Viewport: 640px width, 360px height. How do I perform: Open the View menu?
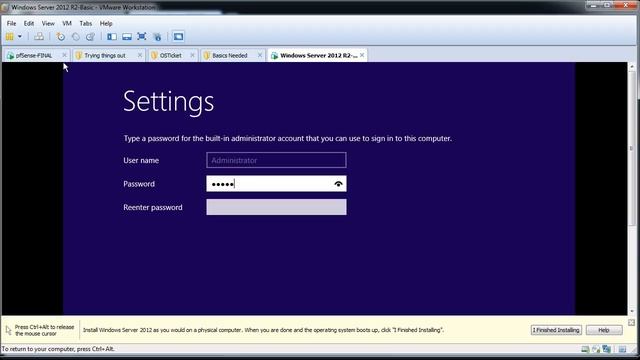(48, 24)
